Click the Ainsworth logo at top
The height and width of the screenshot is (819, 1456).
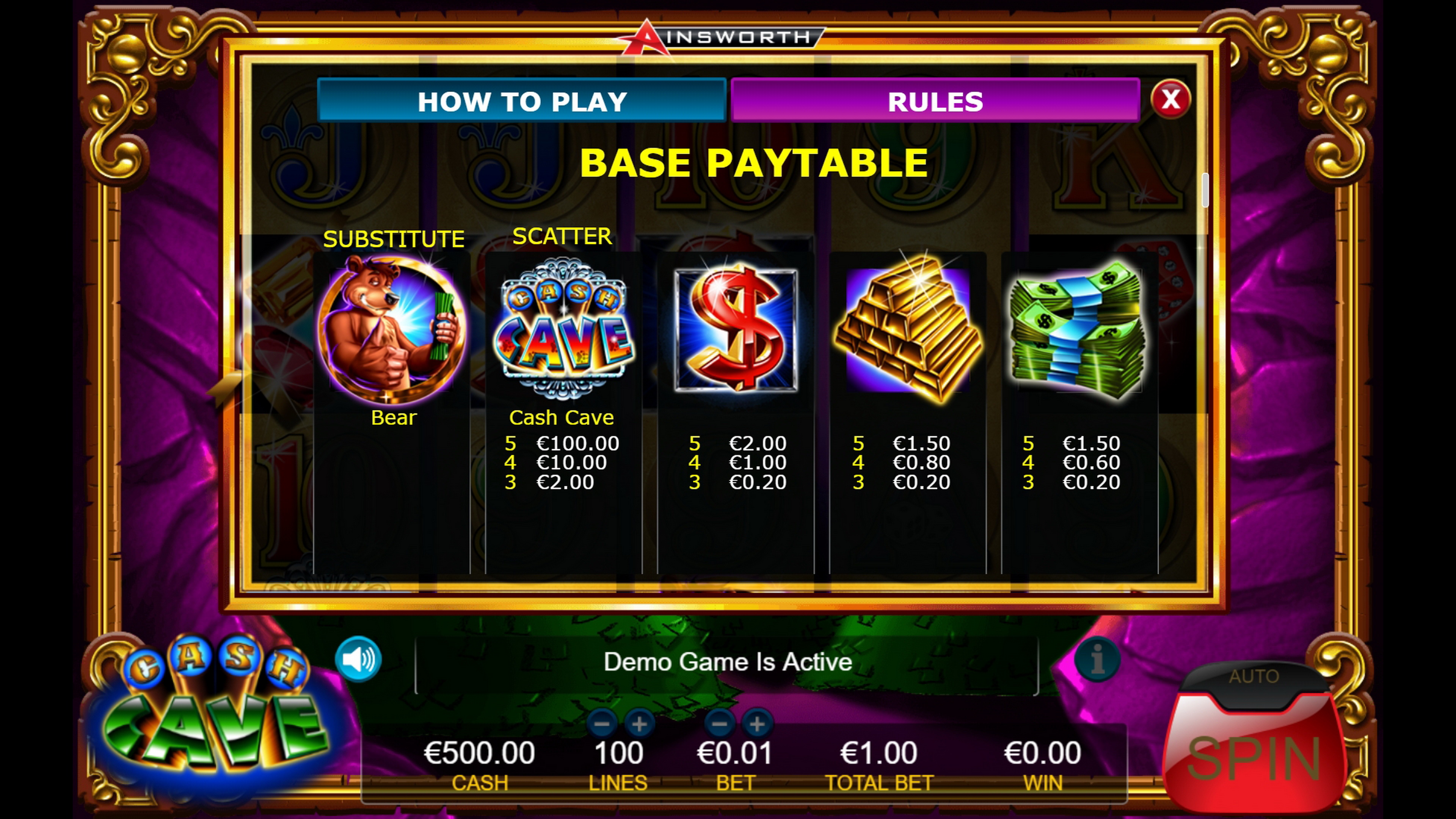point(721,37)
